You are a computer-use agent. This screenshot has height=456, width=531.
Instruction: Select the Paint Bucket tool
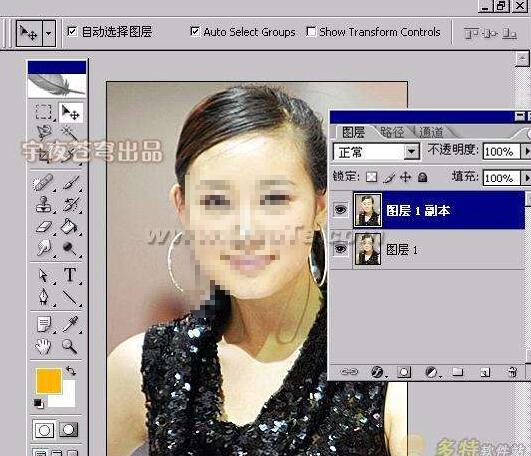[70, 226]
